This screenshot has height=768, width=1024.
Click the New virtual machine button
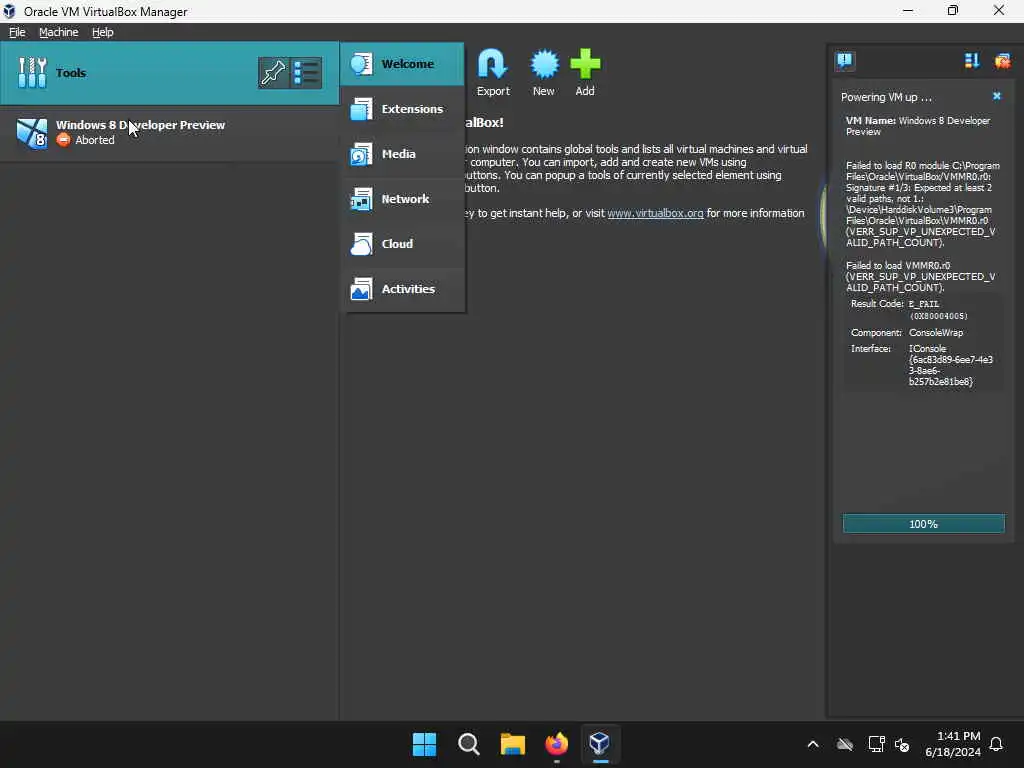[543, 72]
